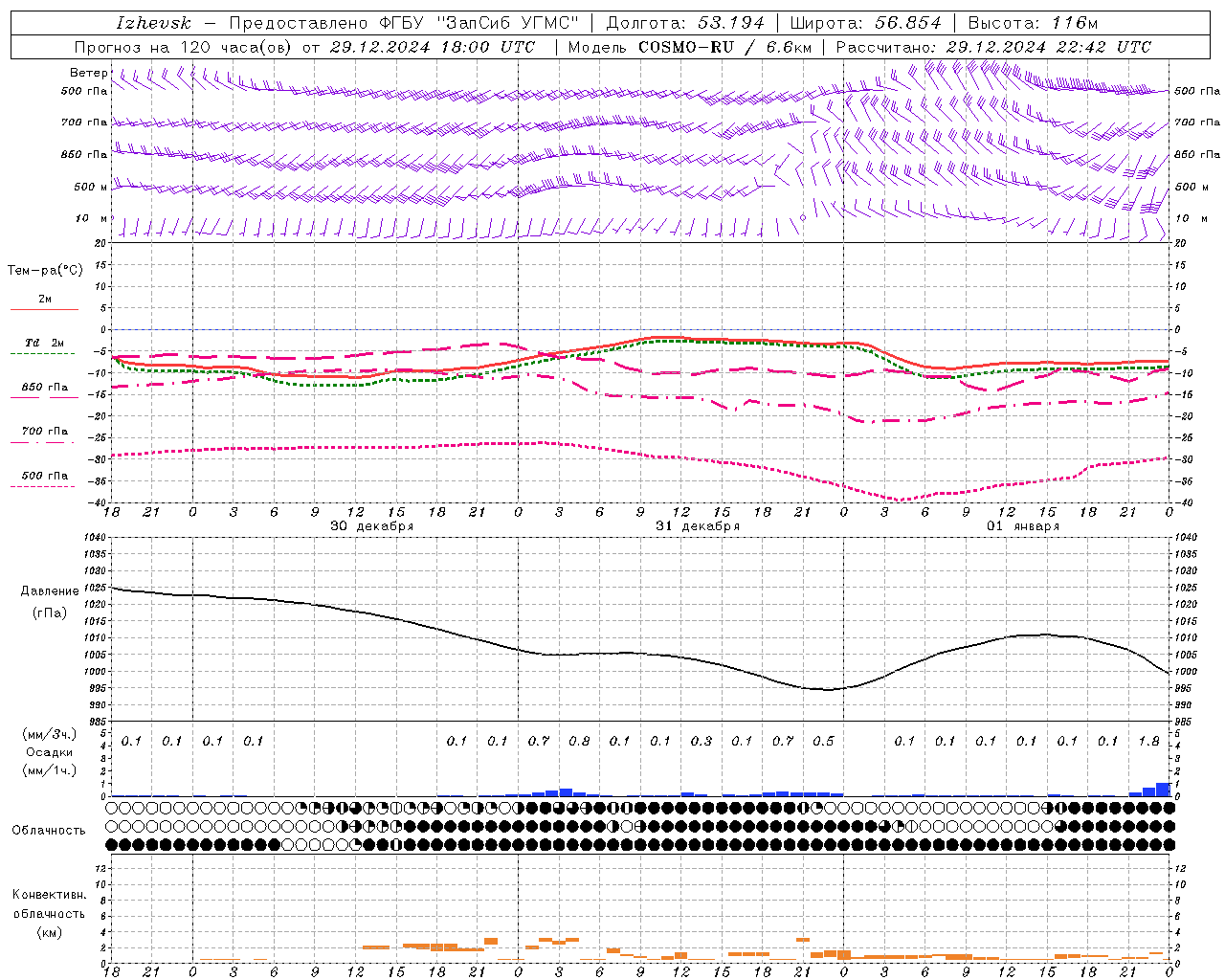Click the Высота: 116м elevation label
Viewport: 1225px width, 980px height.
1033,23
